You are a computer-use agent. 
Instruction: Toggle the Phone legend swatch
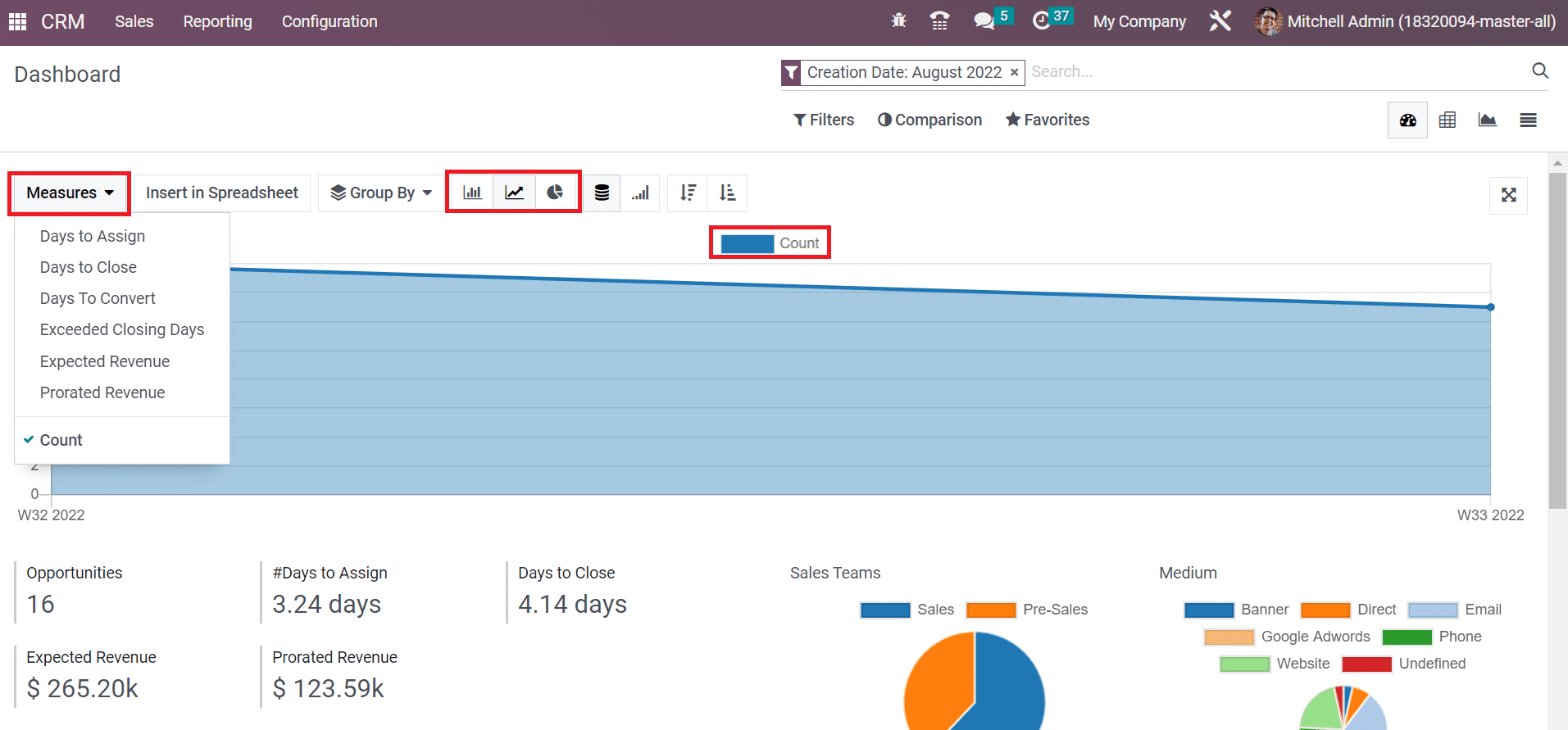[1407, 637]
